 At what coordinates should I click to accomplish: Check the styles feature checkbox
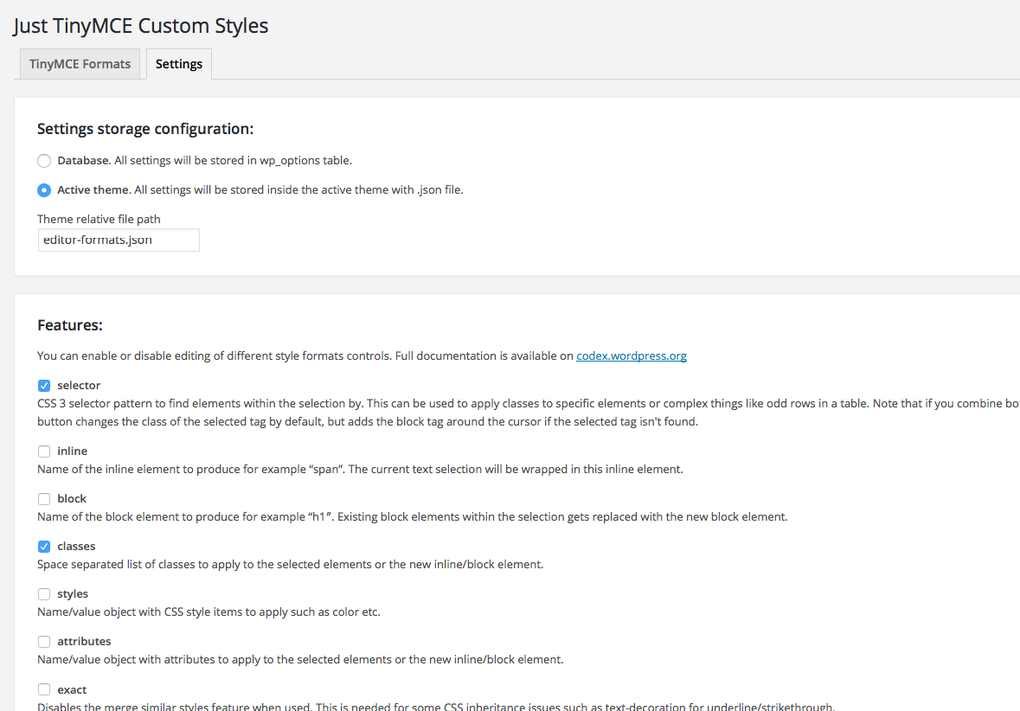(44, 595)
